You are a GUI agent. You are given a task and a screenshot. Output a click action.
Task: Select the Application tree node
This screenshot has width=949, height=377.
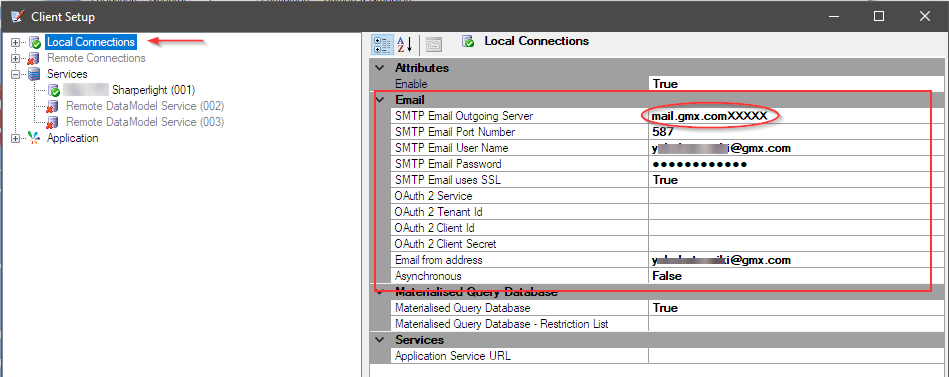click(73, 138)
